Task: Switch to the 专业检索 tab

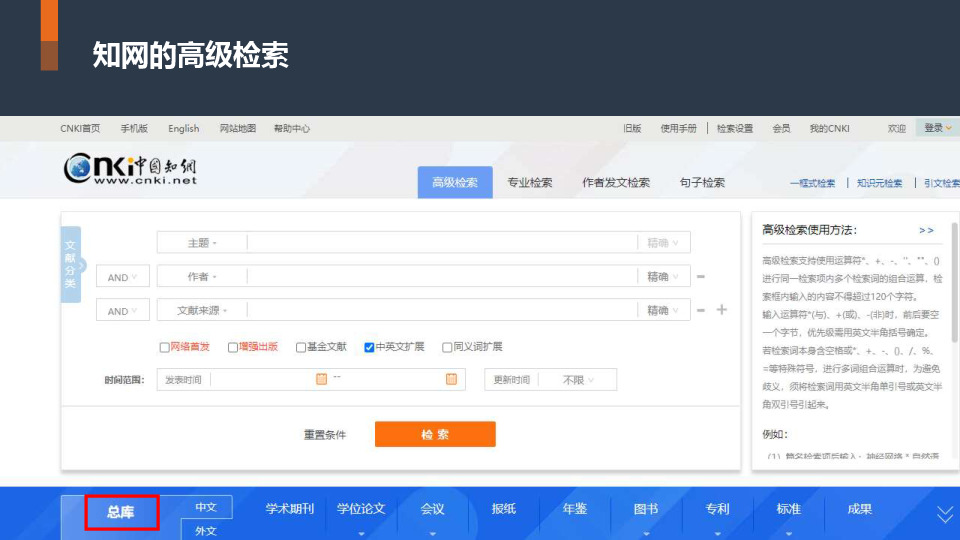Action: (x=530, y=182)
